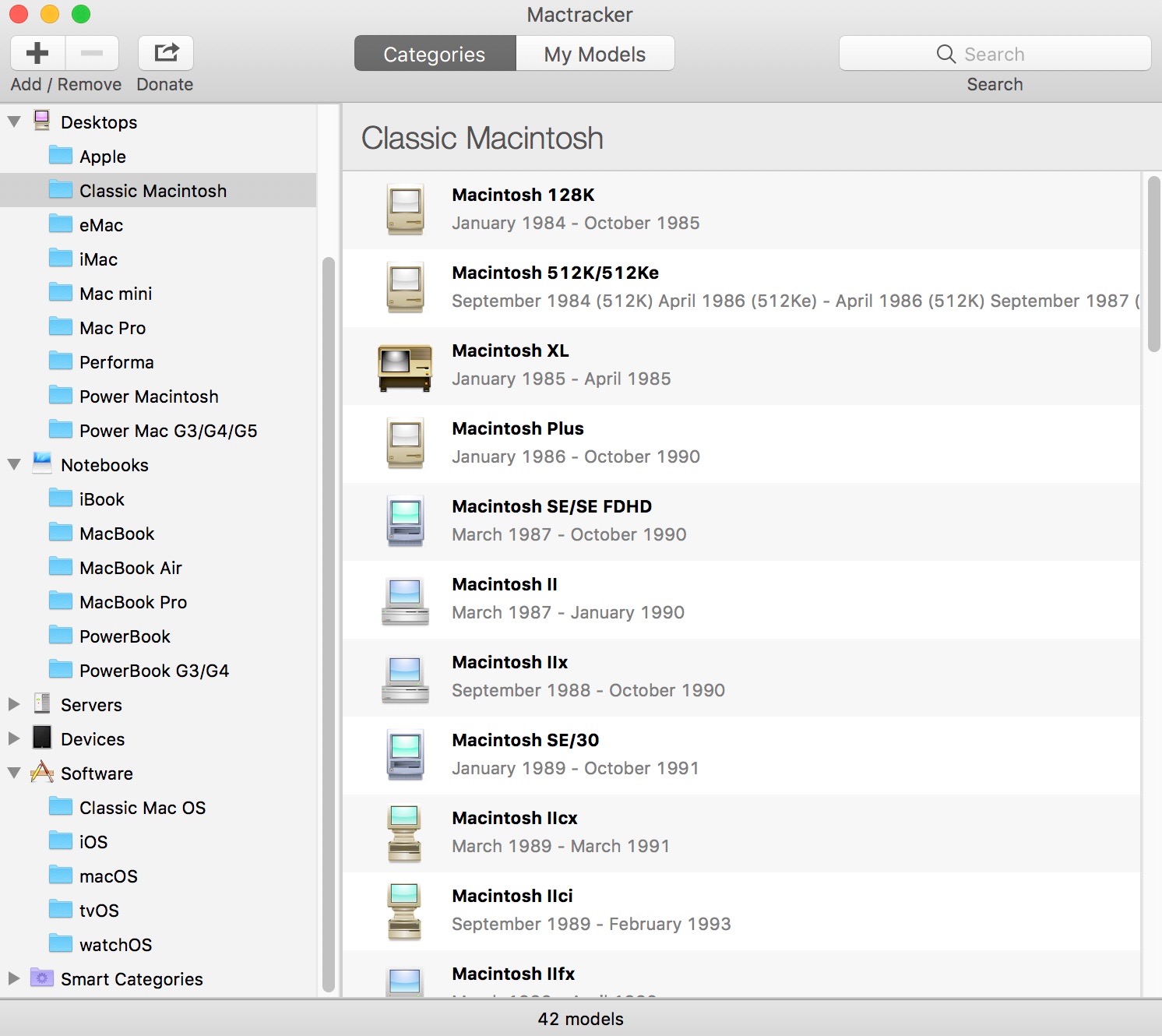Click the macOS folder icon
This screenshot has width=1162, height=1036.
pos(61,875)
